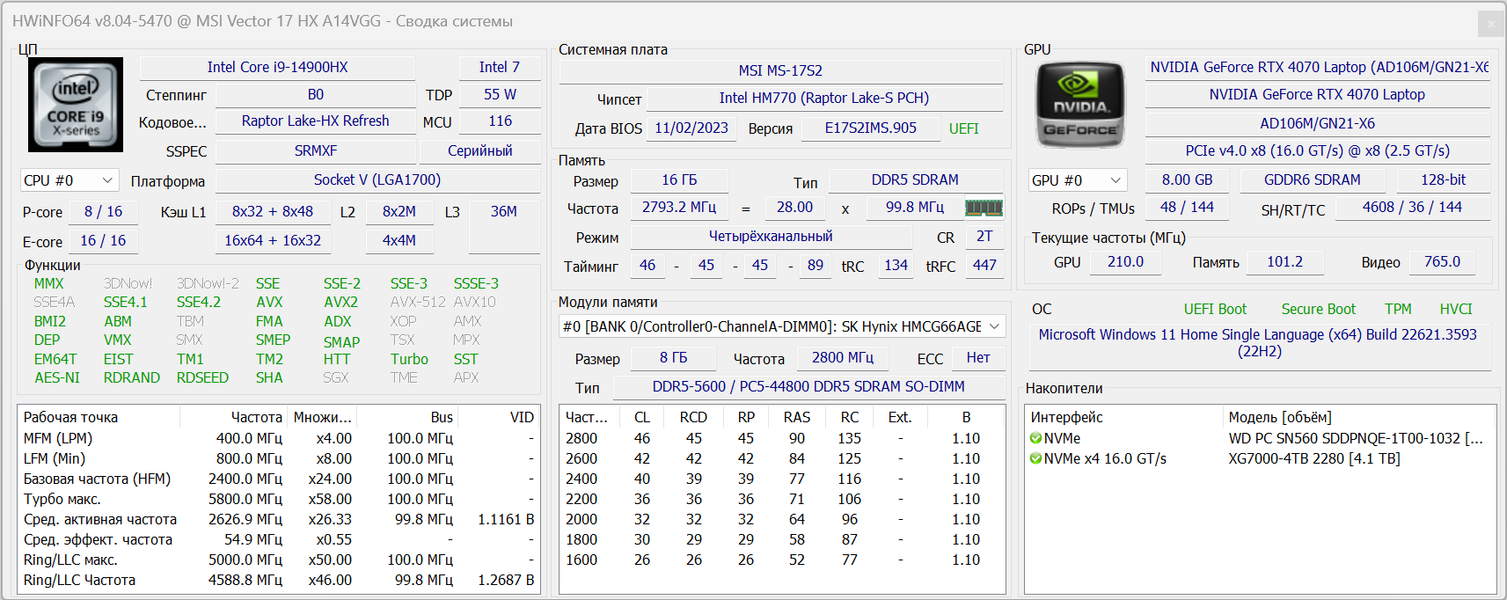Click the Intel Core i9-14900HX name field
Screen dimensions: 1507x600
tap(277, 68)
